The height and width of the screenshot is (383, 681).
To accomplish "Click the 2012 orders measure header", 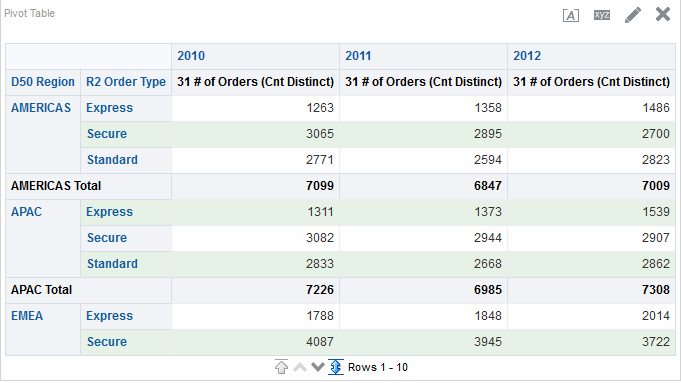I will point(592,82).
